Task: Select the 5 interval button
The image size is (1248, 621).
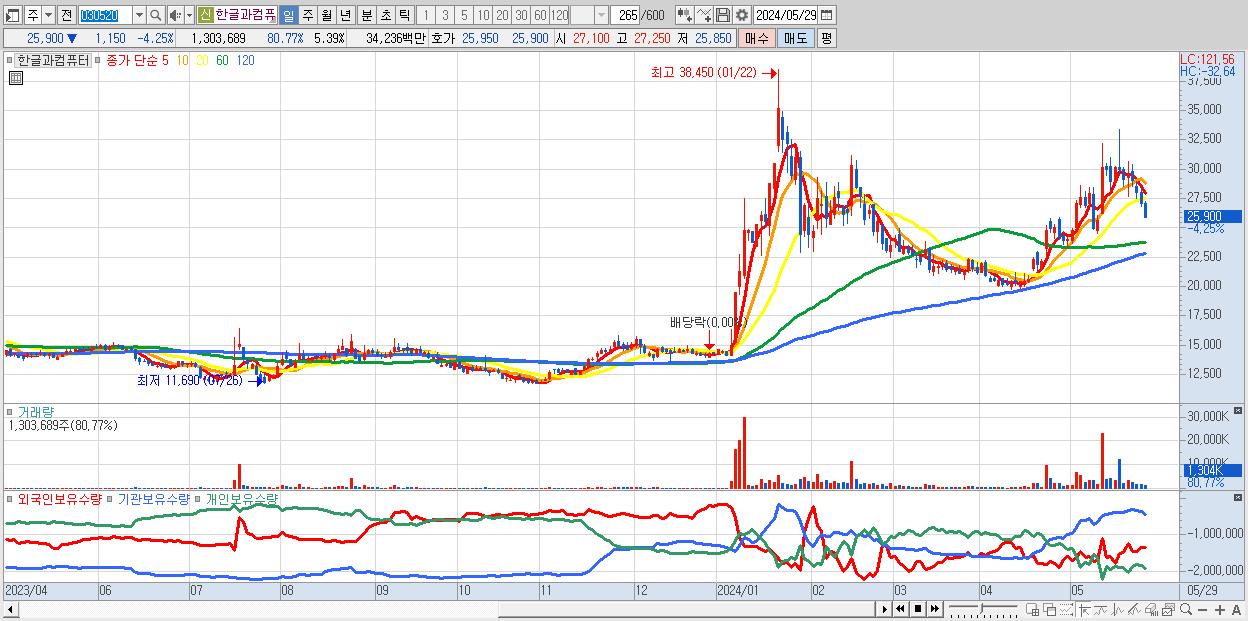Action: click(464, 15)
